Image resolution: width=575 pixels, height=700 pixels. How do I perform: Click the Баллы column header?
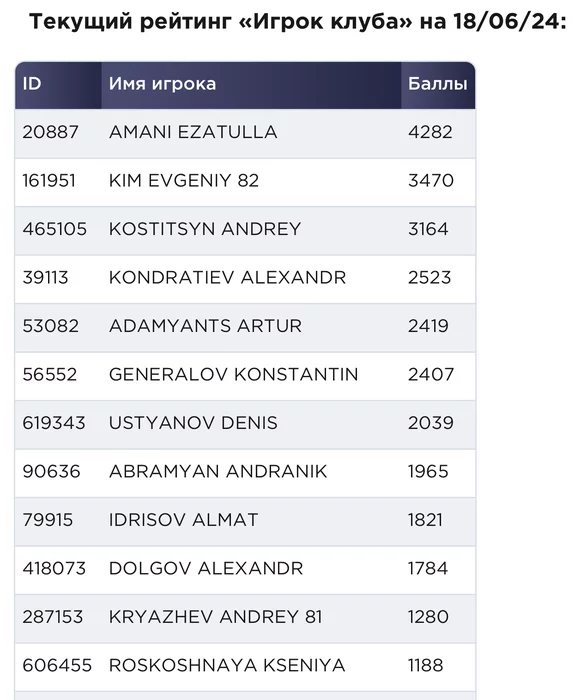coord(438,84)
